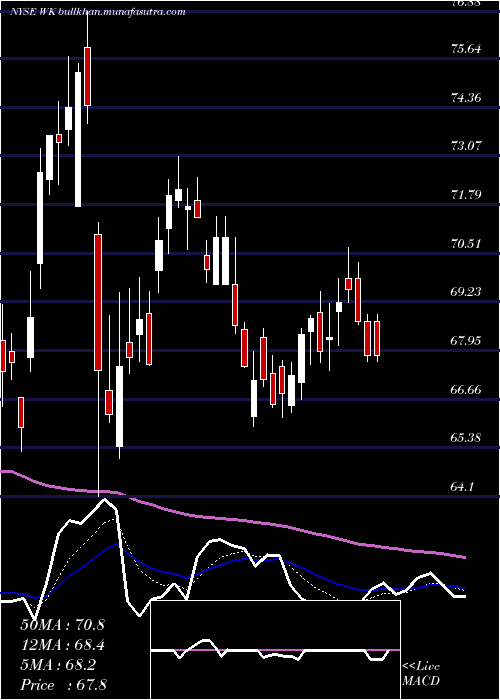Image resolution: width=500 pixels, height=700 pixels.
Task: Click the 69.23 price axis label
Action: 466,292
